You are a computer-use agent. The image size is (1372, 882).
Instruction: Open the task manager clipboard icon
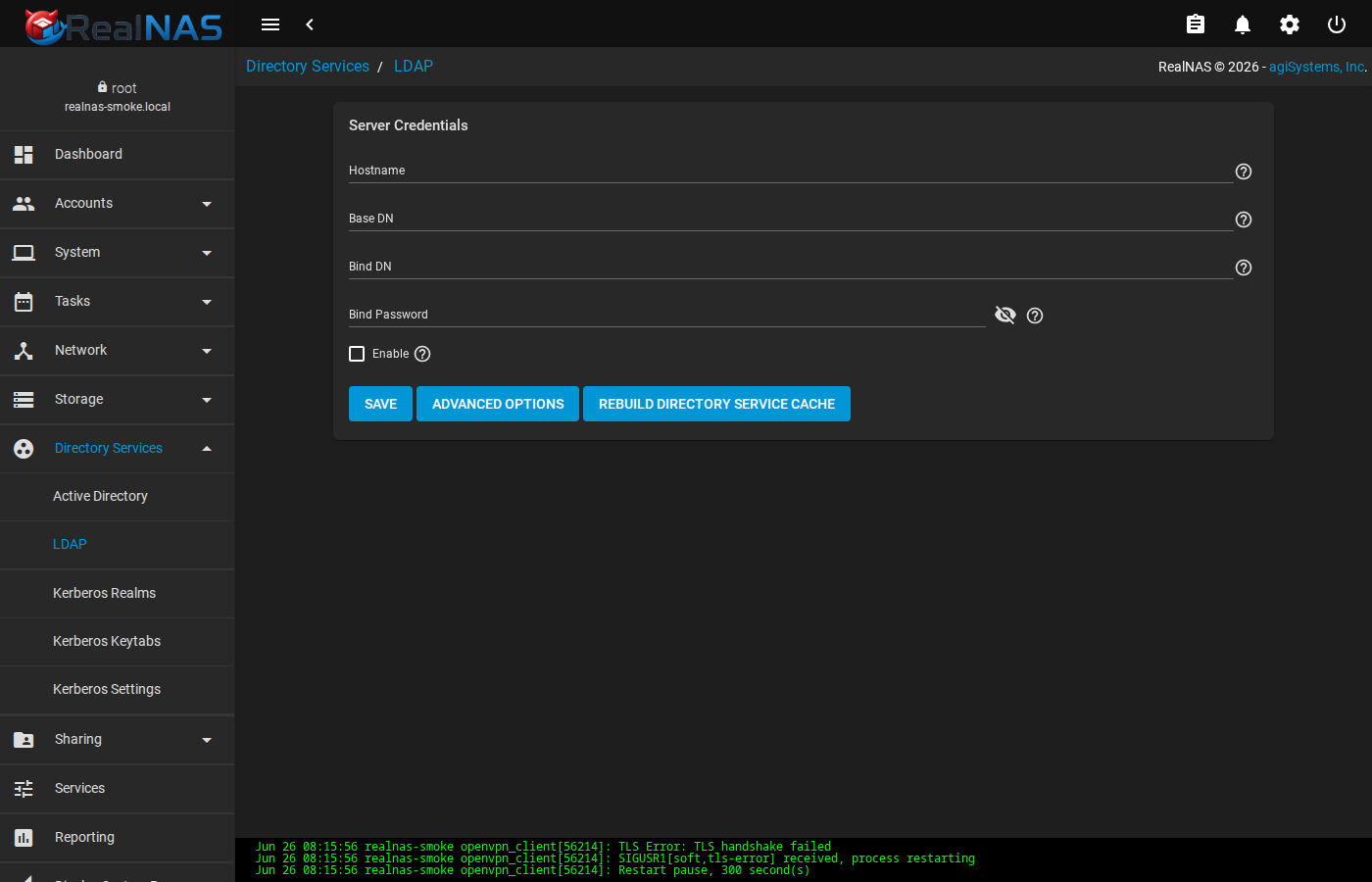[1196, 24]
